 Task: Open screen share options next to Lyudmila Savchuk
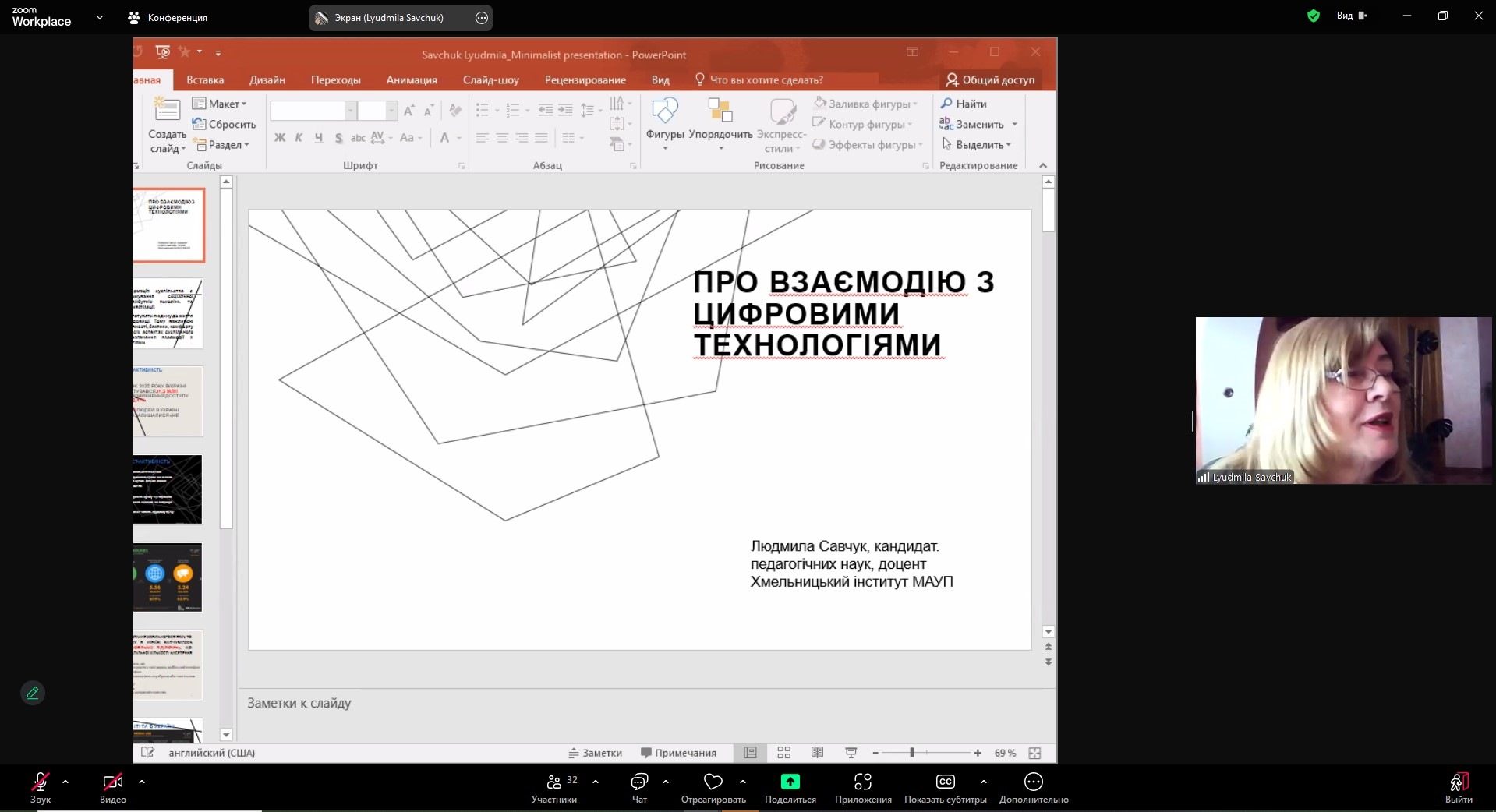pyautogui.click(x=482, y=18)
